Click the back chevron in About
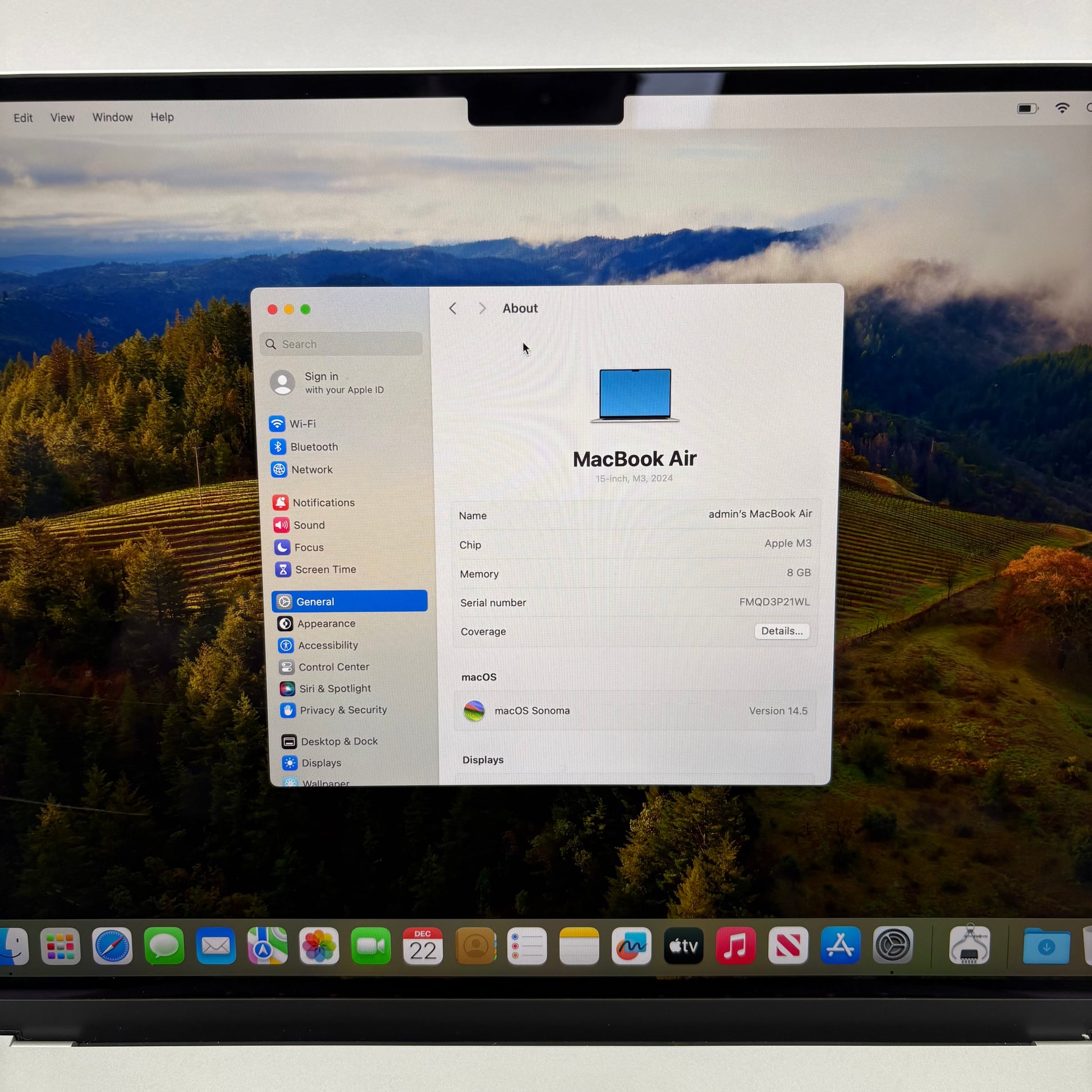 click(x=453, y=309)
